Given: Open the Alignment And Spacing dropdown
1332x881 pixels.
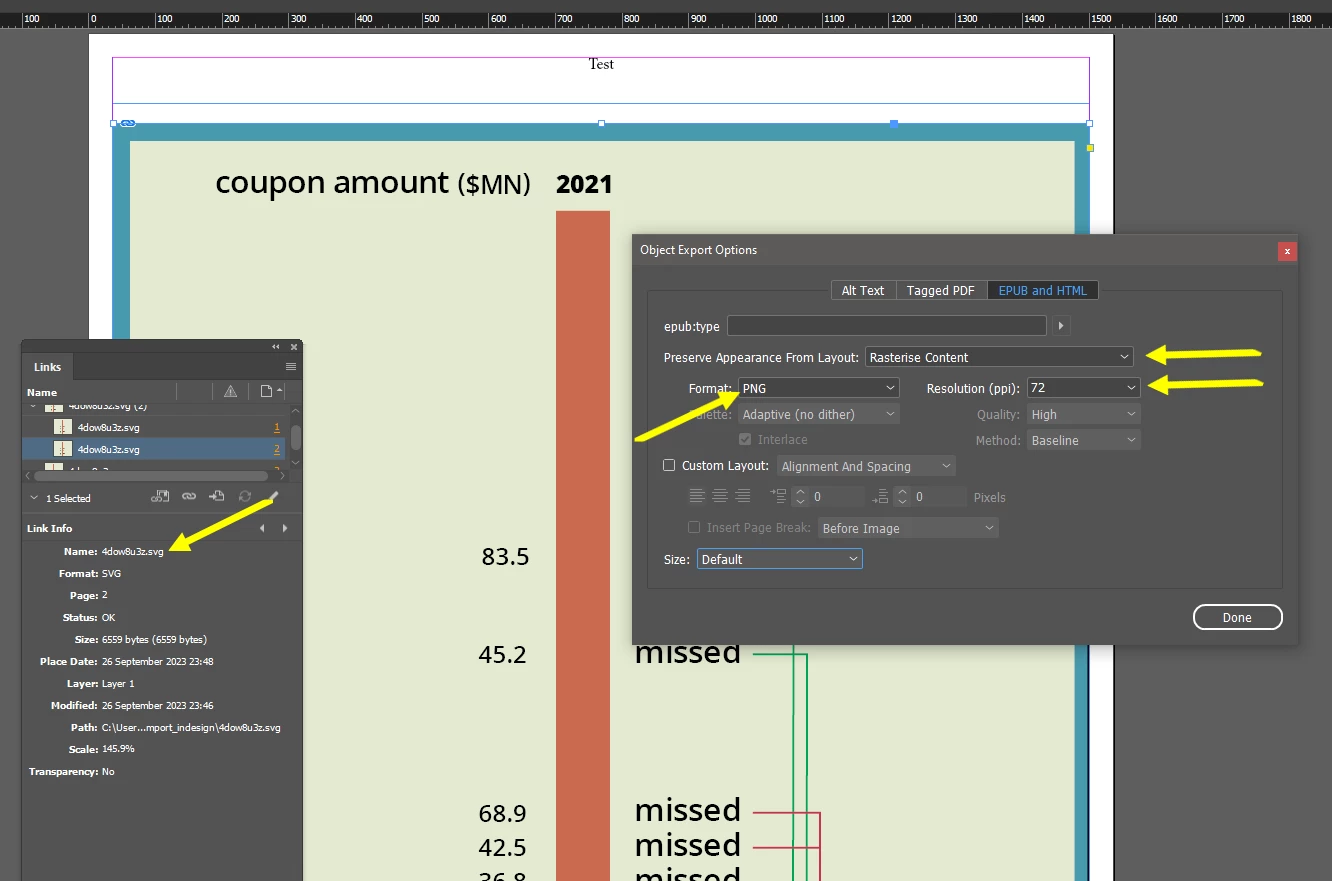Looking at the screenshot, I should pos(866,466).
